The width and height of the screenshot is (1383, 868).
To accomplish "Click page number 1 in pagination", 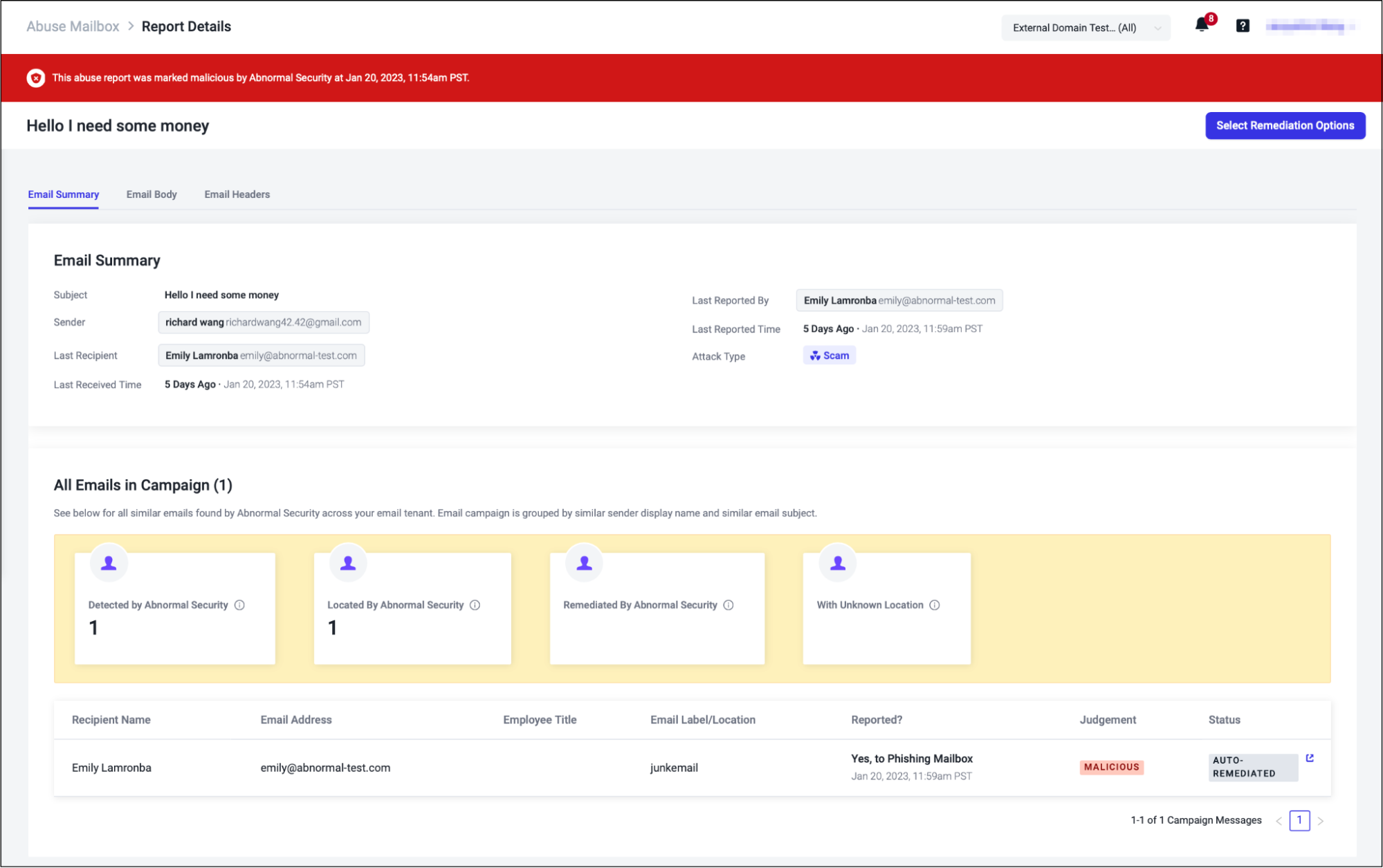I will 1299,820.
